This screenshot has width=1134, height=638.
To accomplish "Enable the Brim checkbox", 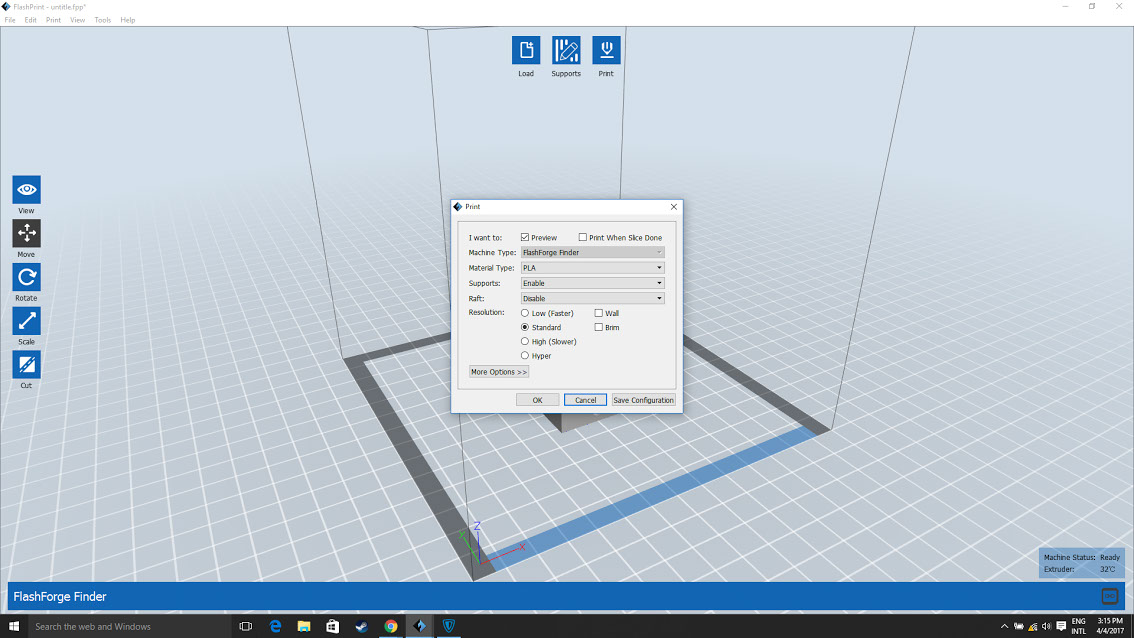I will pos(599,327).
